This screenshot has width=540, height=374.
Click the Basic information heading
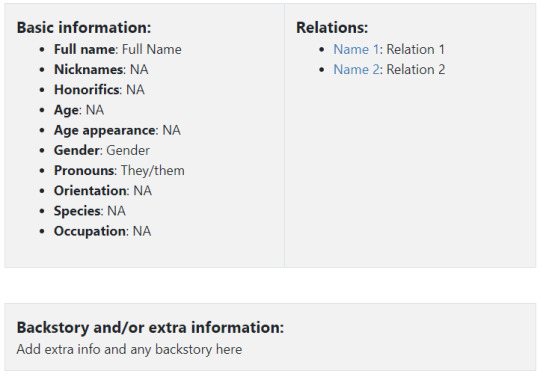84,28
